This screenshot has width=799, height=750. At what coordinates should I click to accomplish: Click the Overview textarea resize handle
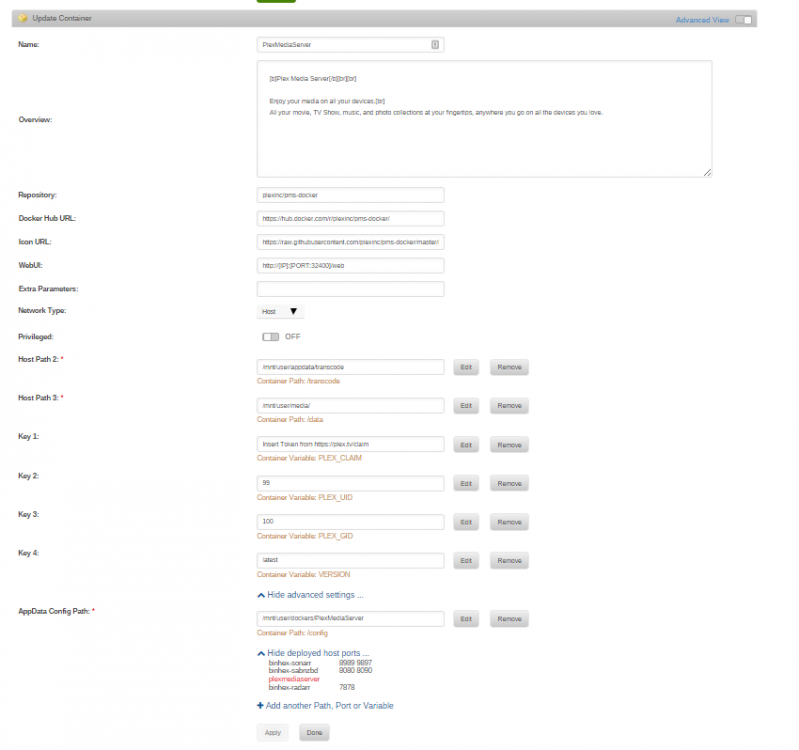707,173
